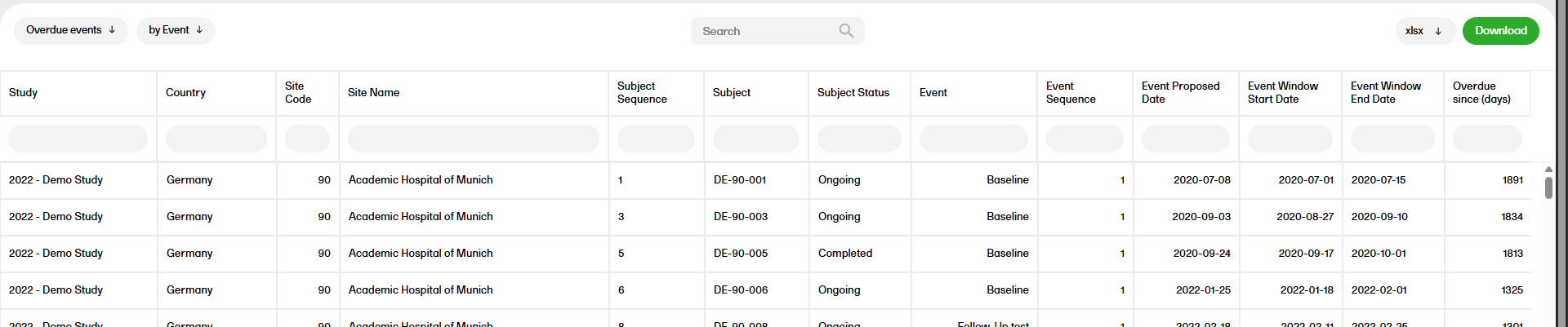The height and width of the screenshot is (327, 1568).
Task: Click the Country column filter field
Action: click(216, 139)
